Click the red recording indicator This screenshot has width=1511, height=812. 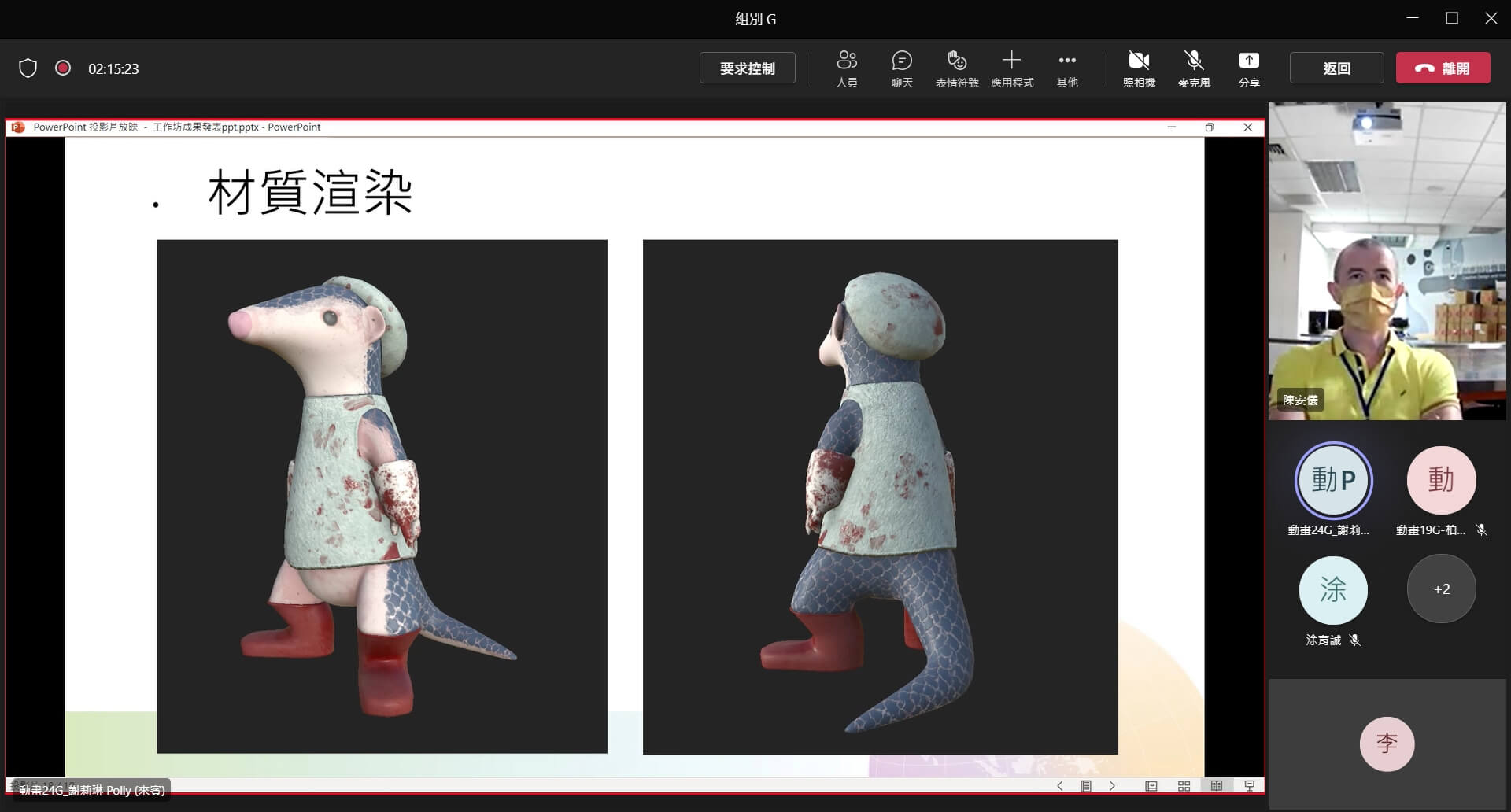63,68
